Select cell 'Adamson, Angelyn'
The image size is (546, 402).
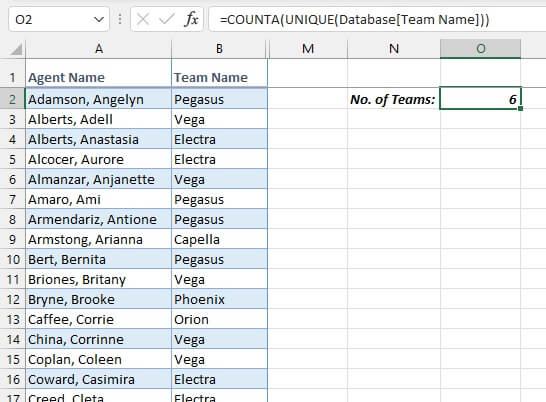[x=99, y=99]
